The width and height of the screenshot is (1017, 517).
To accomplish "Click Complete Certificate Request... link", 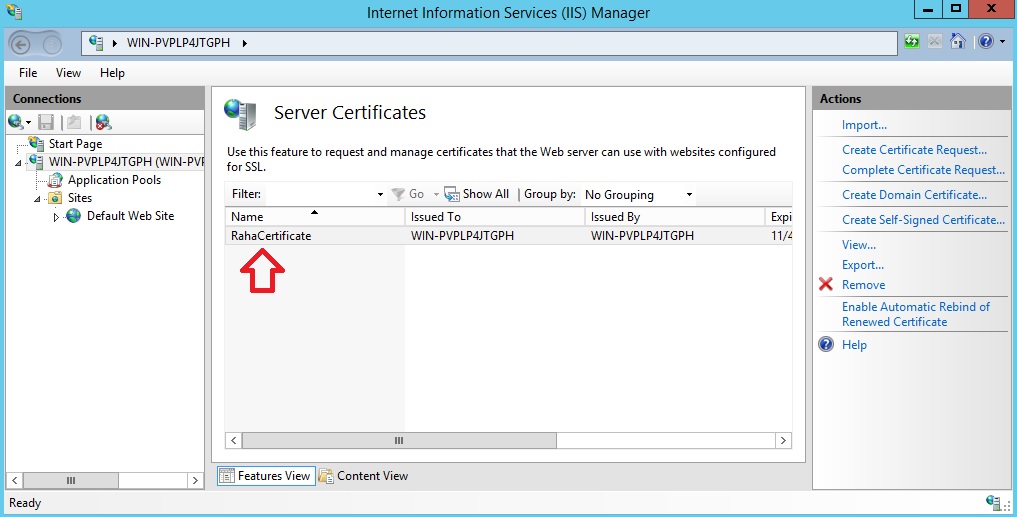I will click(923, 170).
